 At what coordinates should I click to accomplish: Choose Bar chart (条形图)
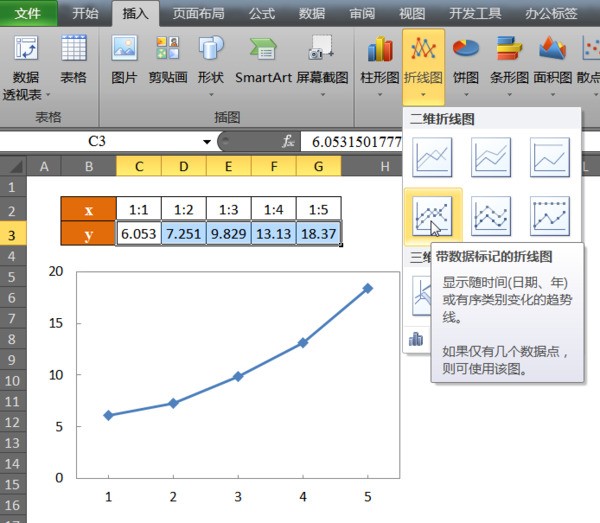509,65
